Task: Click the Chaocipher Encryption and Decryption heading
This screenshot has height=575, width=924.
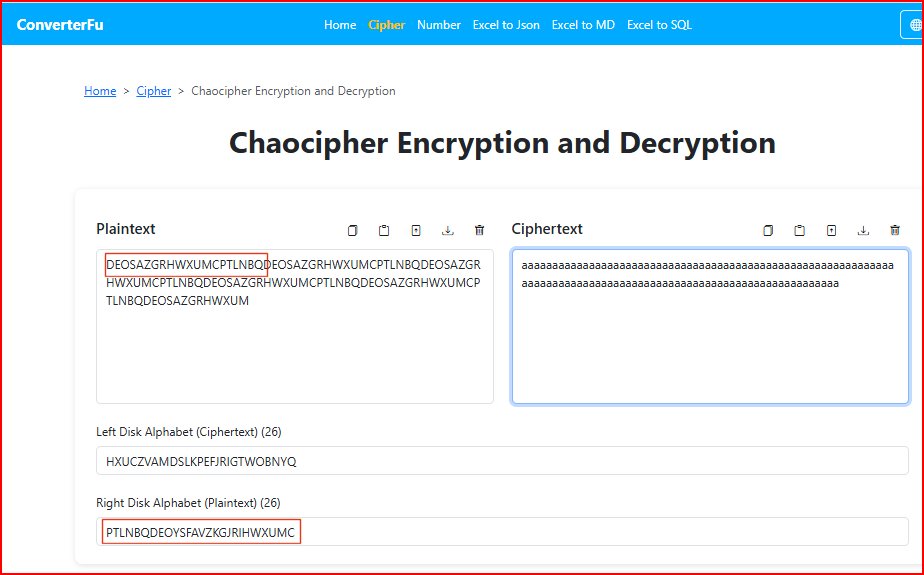Action: tap(502, 143)
